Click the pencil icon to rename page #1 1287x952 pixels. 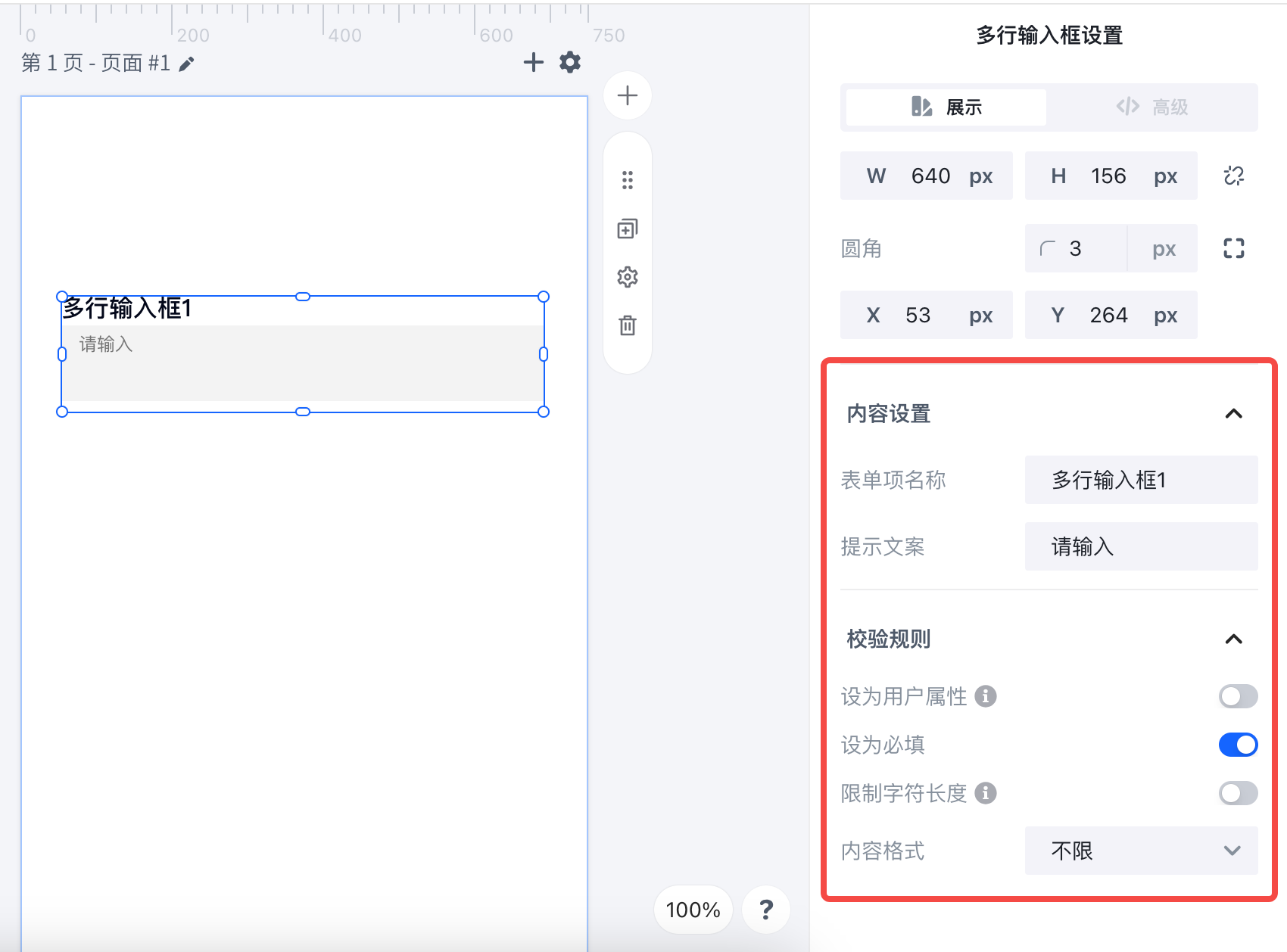point(186,64)
